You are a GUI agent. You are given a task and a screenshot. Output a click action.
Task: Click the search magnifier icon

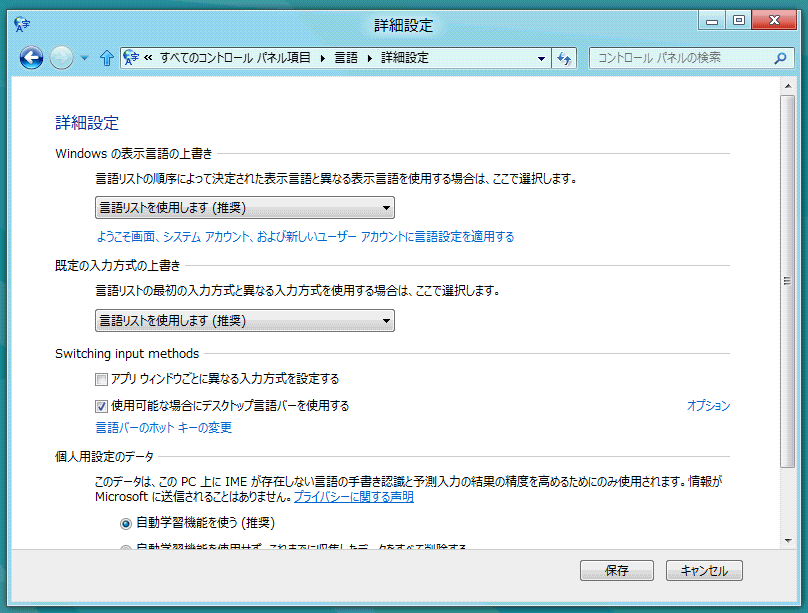[x=780, y=58]
